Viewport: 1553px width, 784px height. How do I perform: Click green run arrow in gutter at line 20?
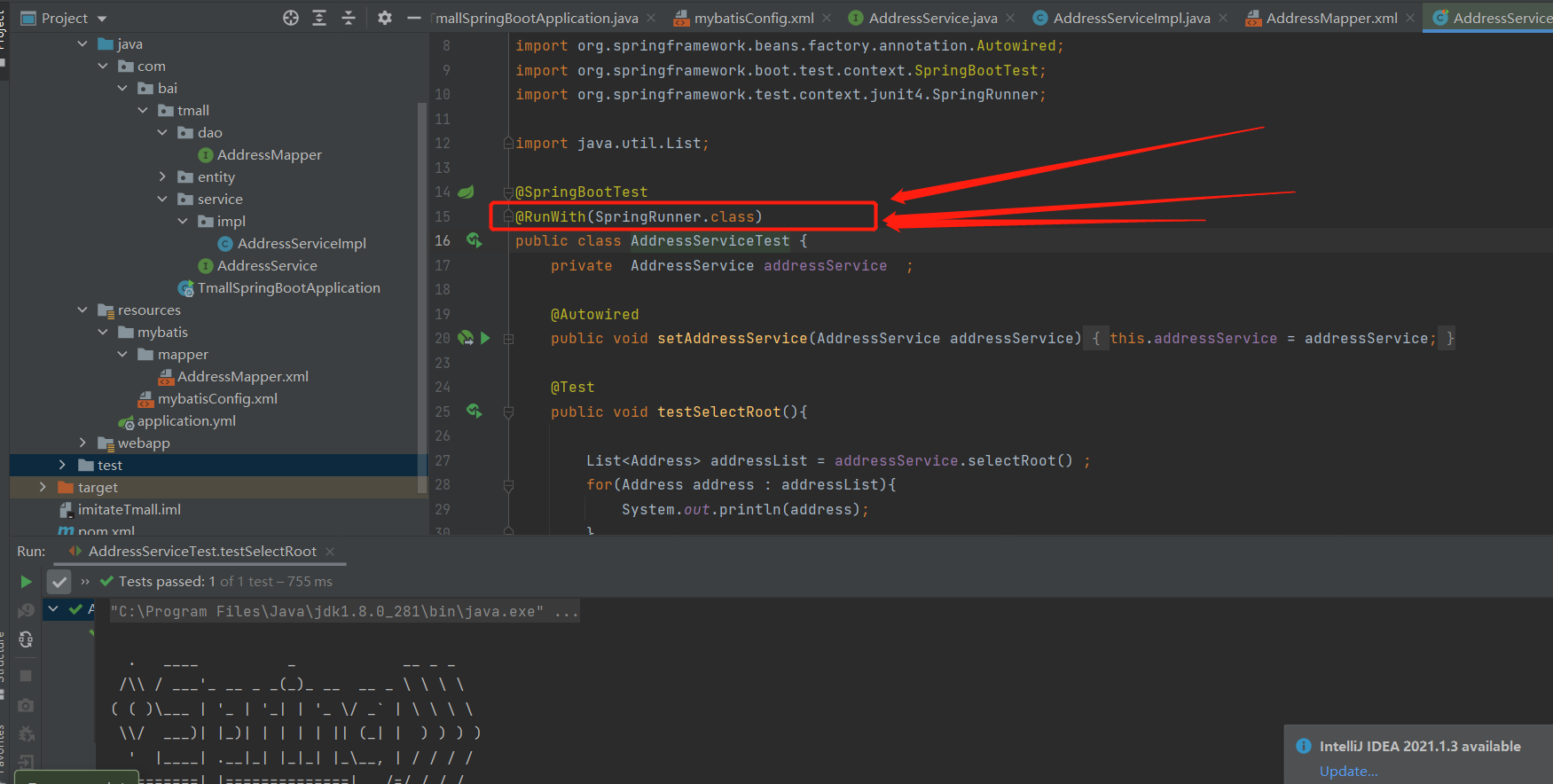point(485,338)
